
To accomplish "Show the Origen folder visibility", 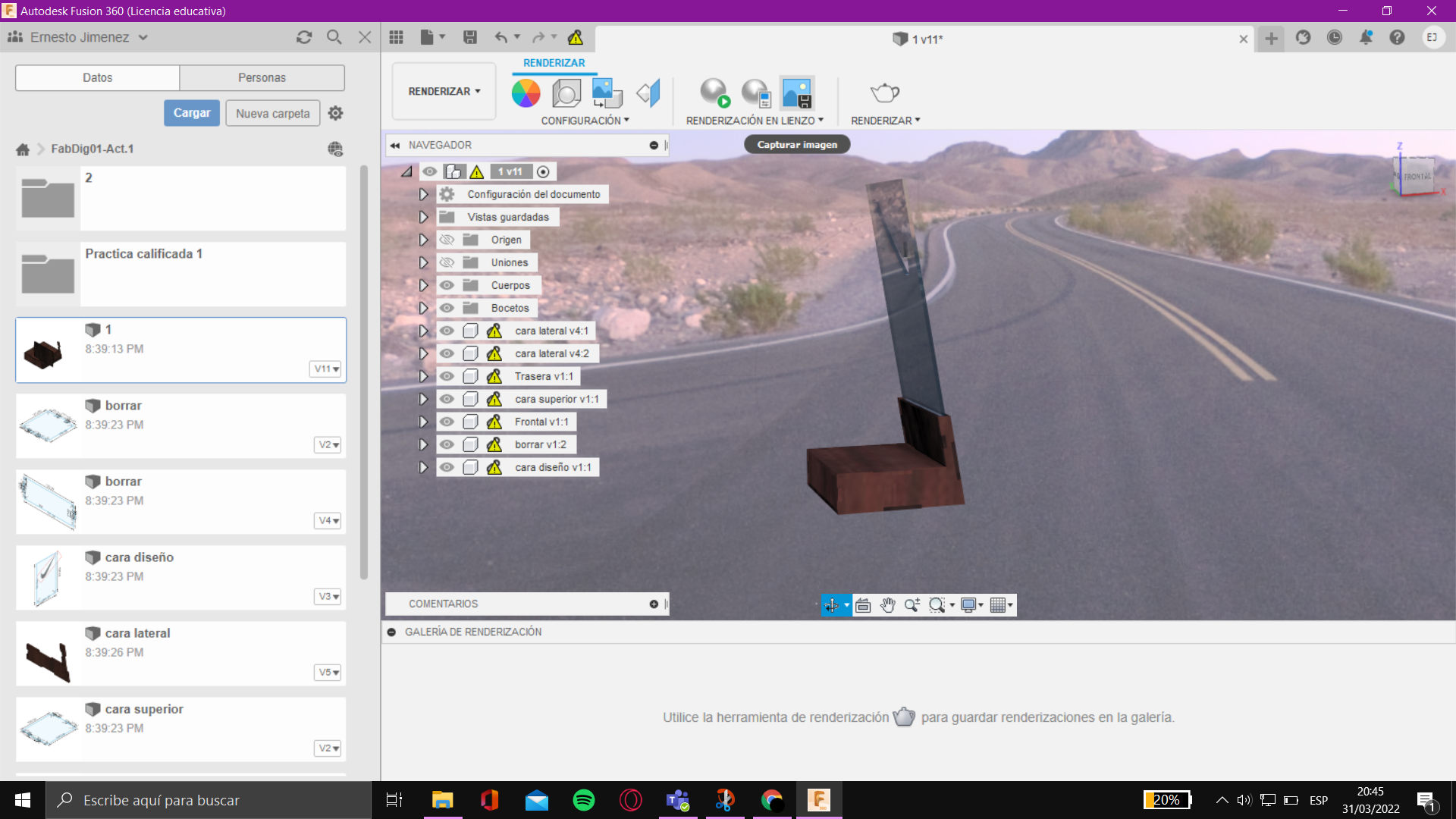I will pos(447,240).
